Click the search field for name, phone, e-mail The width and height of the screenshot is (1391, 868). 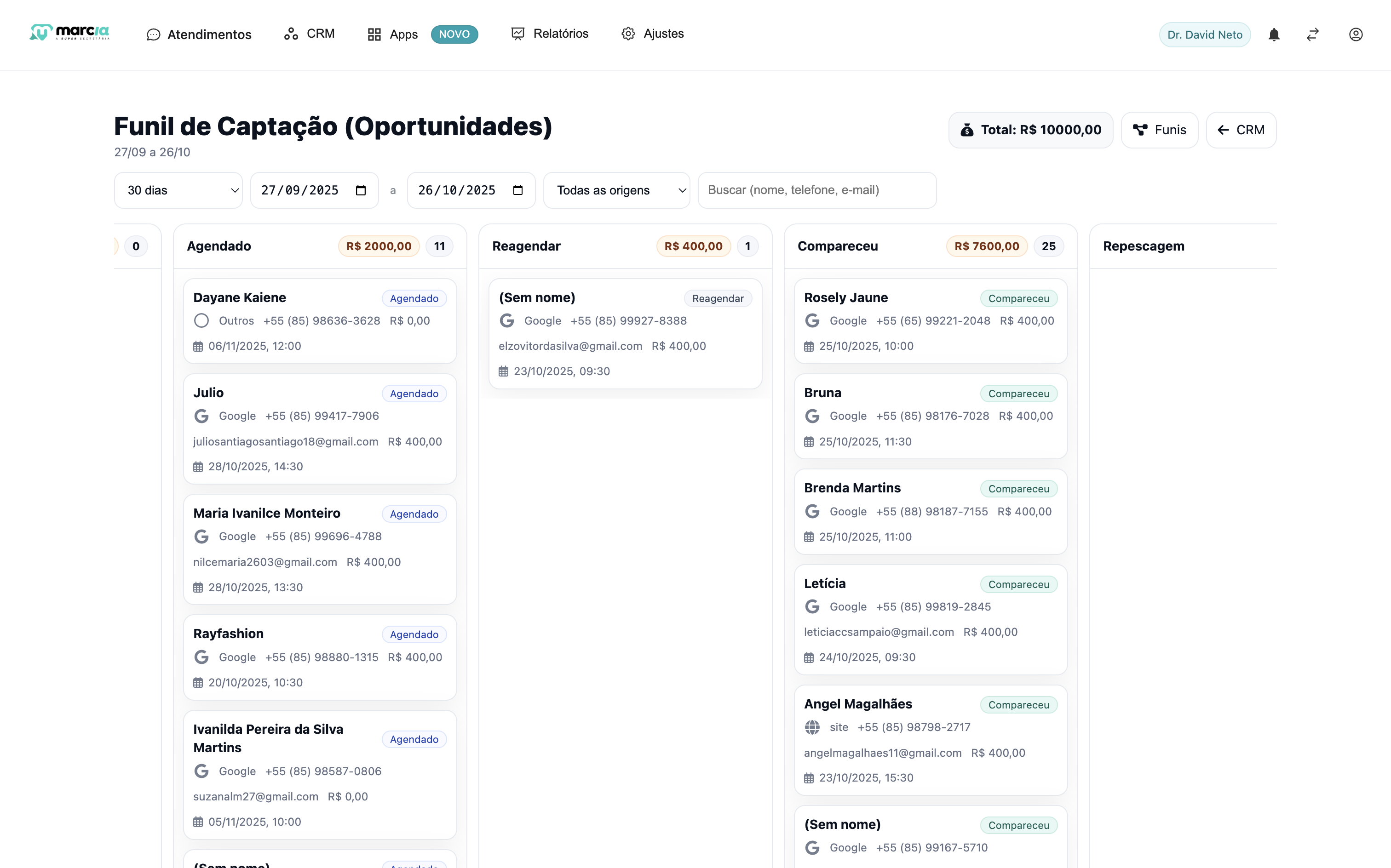click(816, 190)
